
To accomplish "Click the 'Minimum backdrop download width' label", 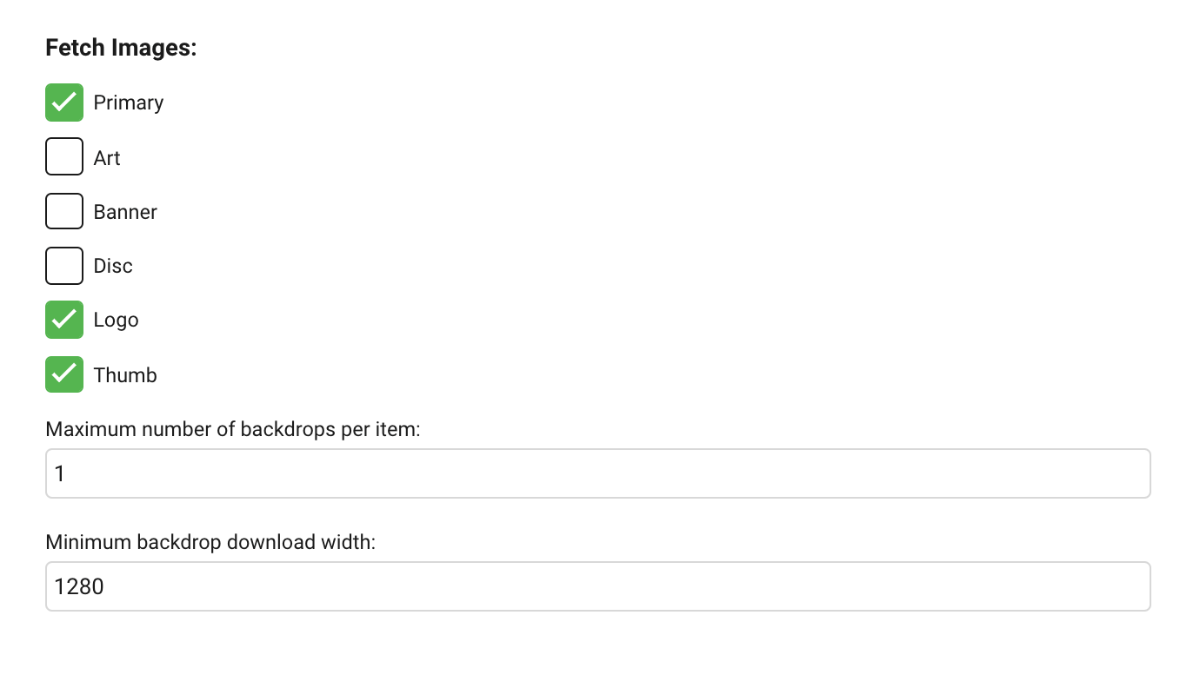I will 210,542.
